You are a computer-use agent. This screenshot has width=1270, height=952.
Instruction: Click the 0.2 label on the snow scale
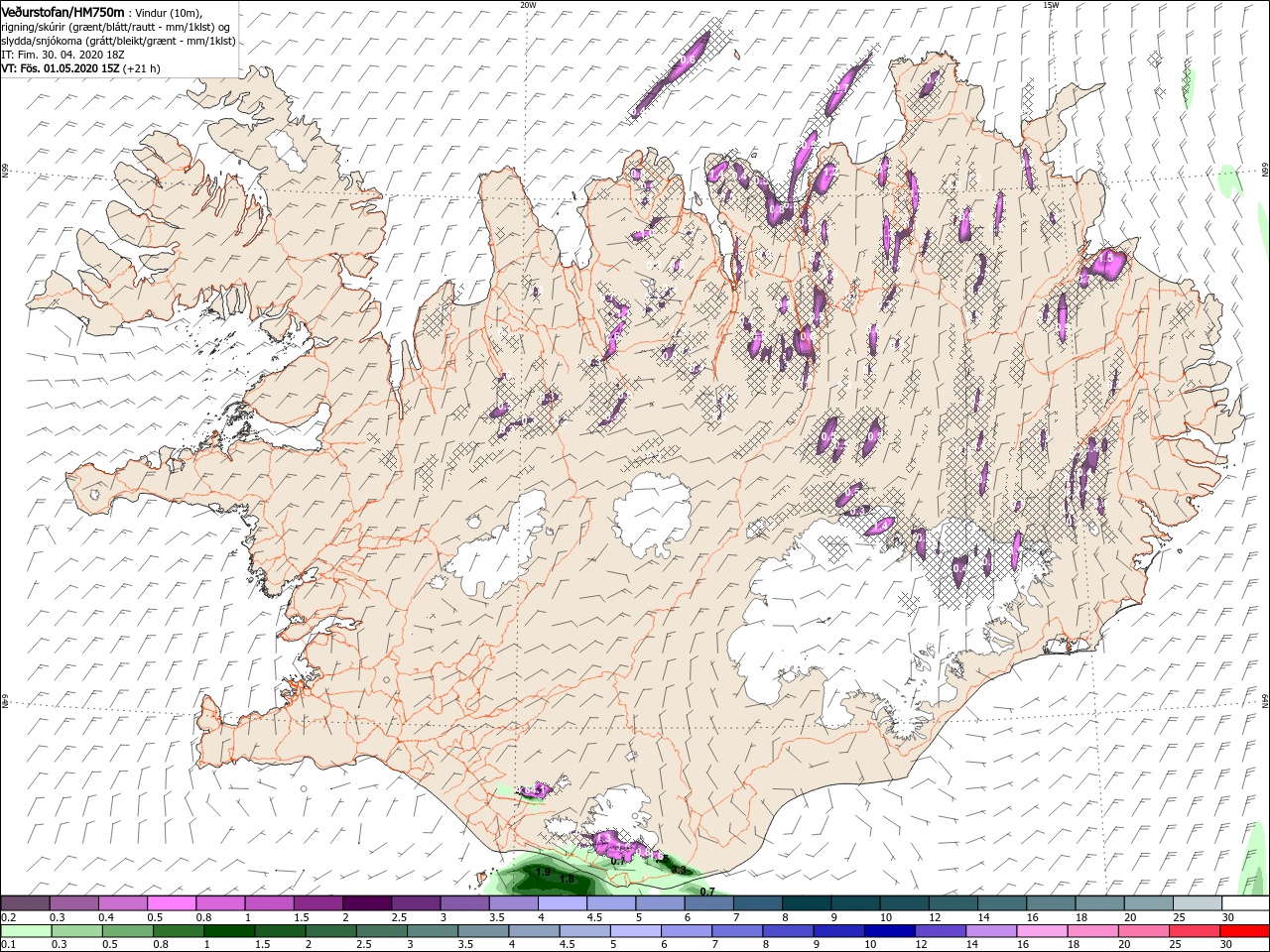tap(7, 917)
